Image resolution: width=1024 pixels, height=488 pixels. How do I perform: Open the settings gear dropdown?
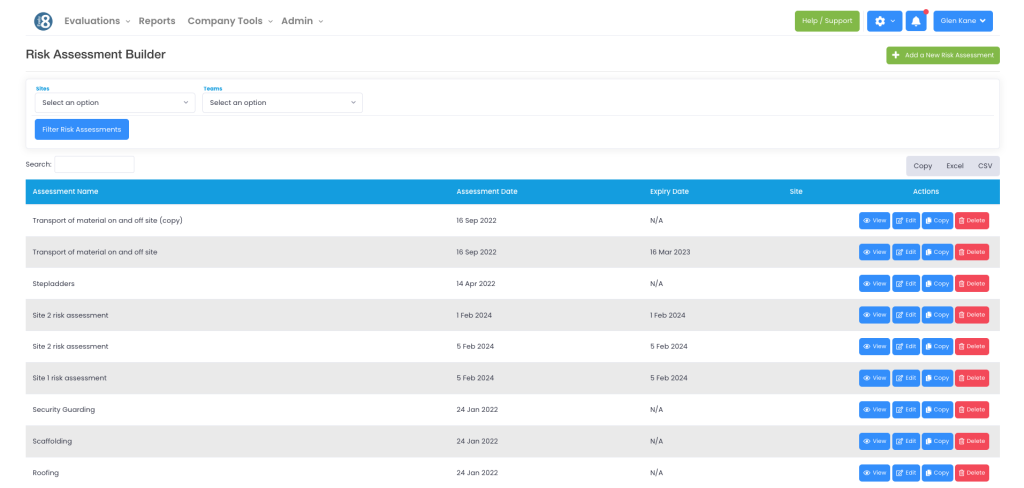[x=884, y=21]
